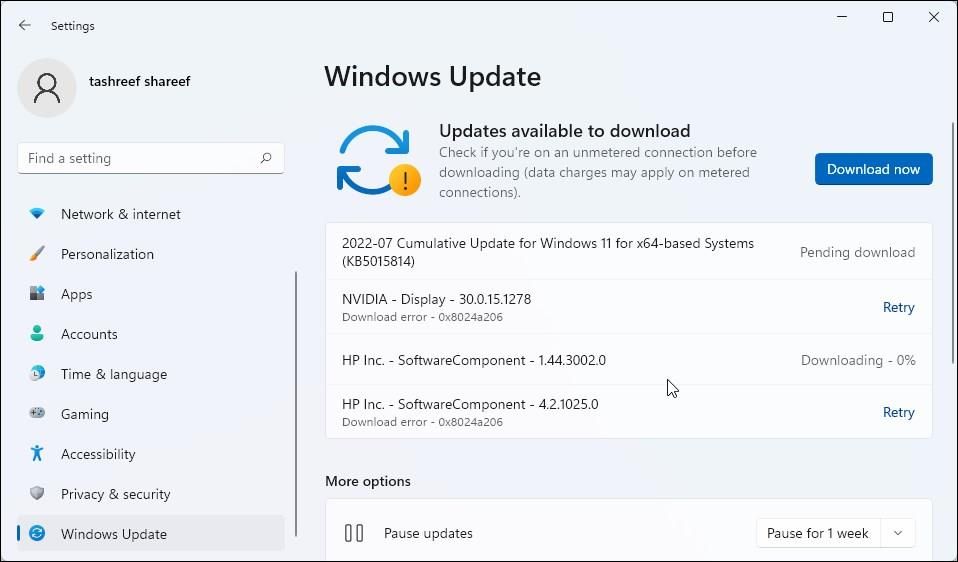The image size is (958, 562).
Task: Click the Pause updates label
Action: [428, 533]
